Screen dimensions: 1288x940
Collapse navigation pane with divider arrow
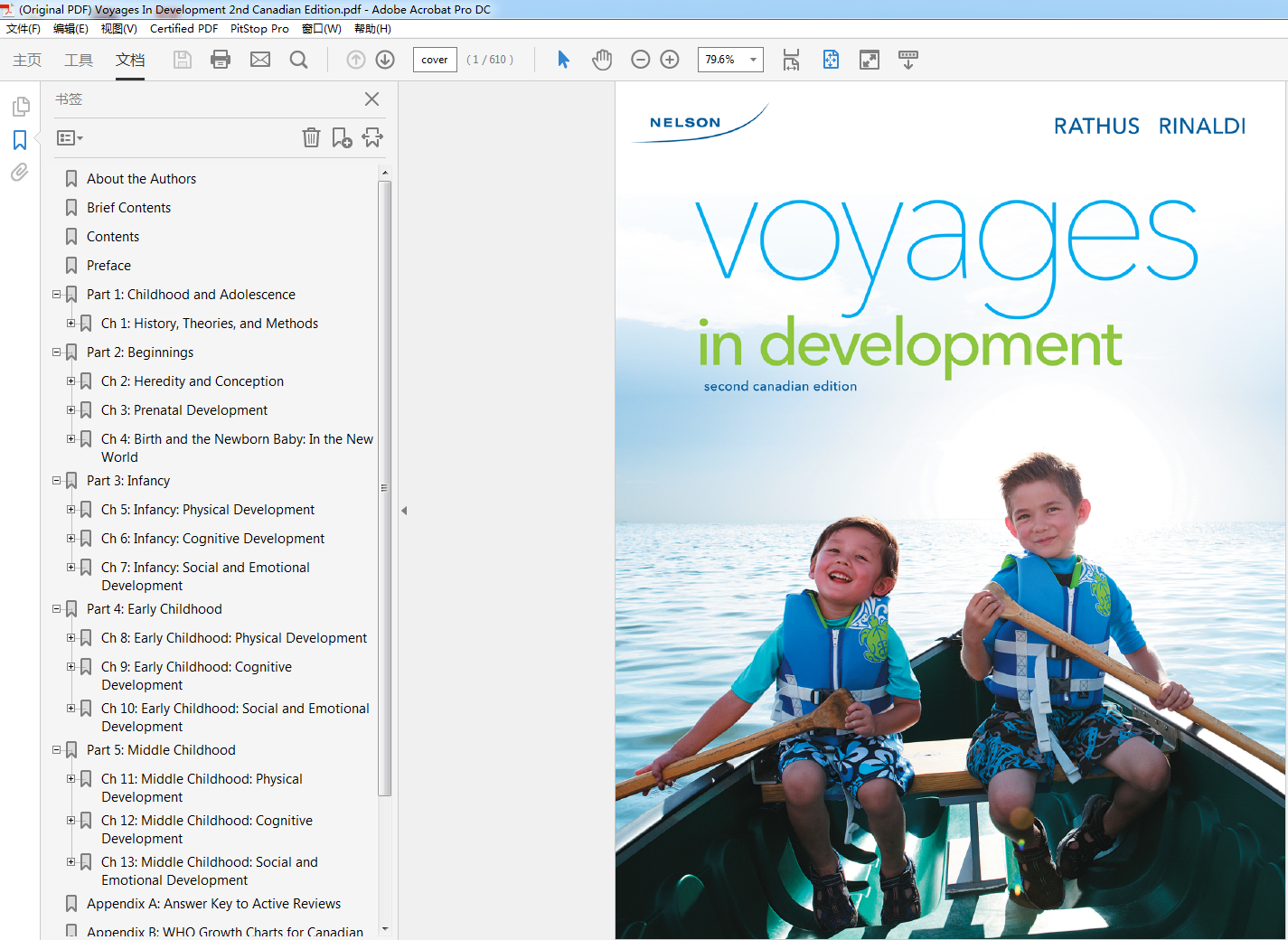point(404,511)
